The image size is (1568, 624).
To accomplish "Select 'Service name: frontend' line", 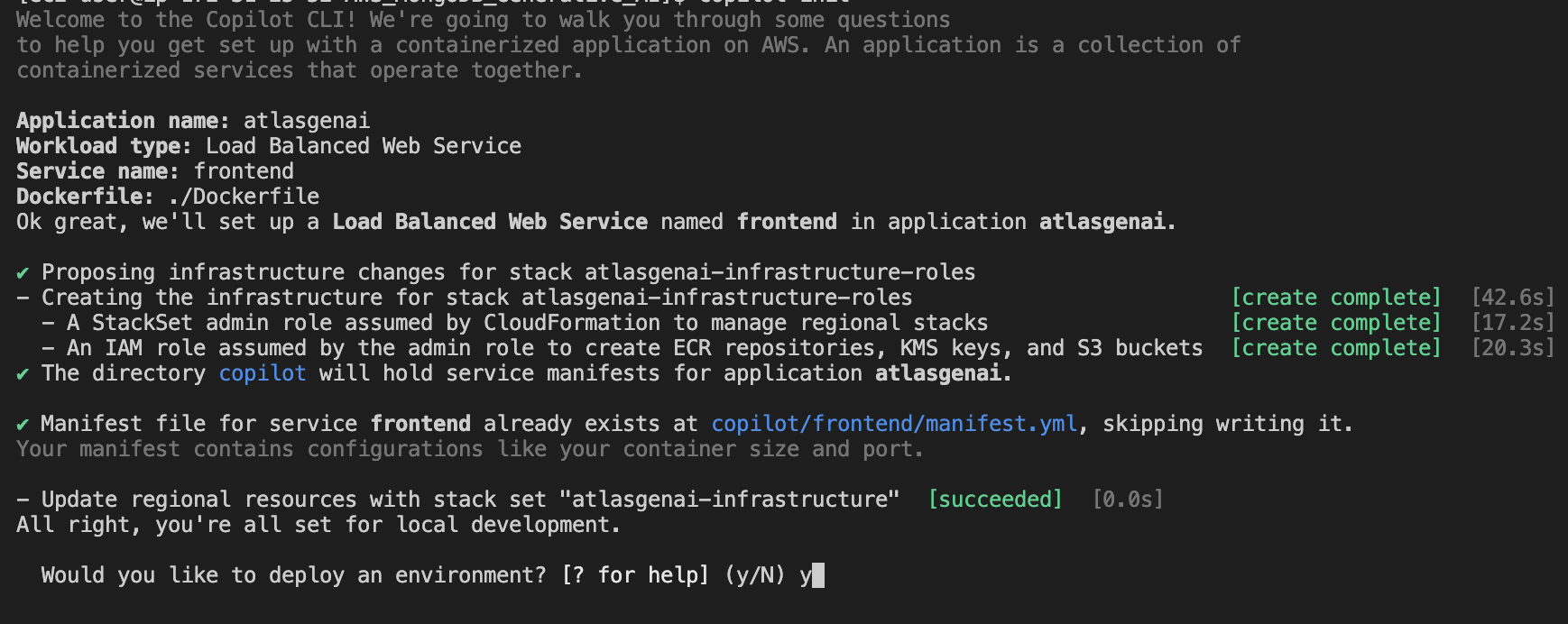I will coord(155,171).
